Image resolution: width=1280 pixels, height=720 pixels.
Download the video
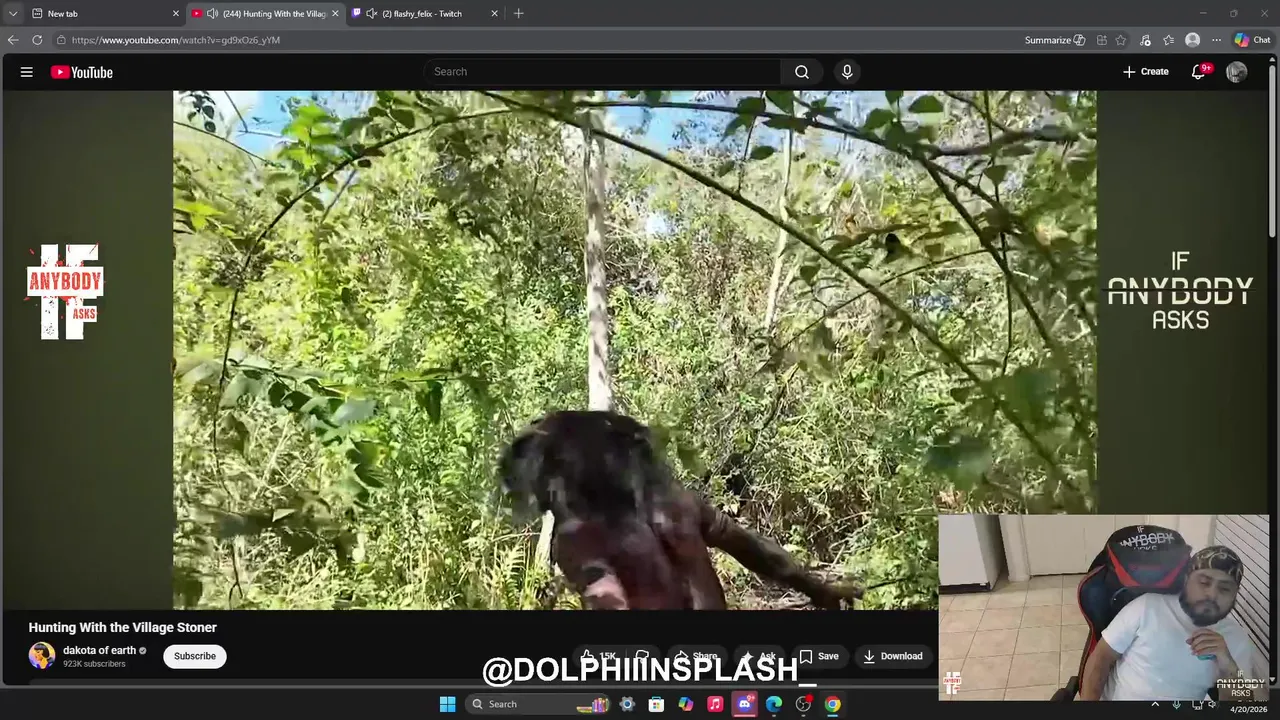coord(892,656)
